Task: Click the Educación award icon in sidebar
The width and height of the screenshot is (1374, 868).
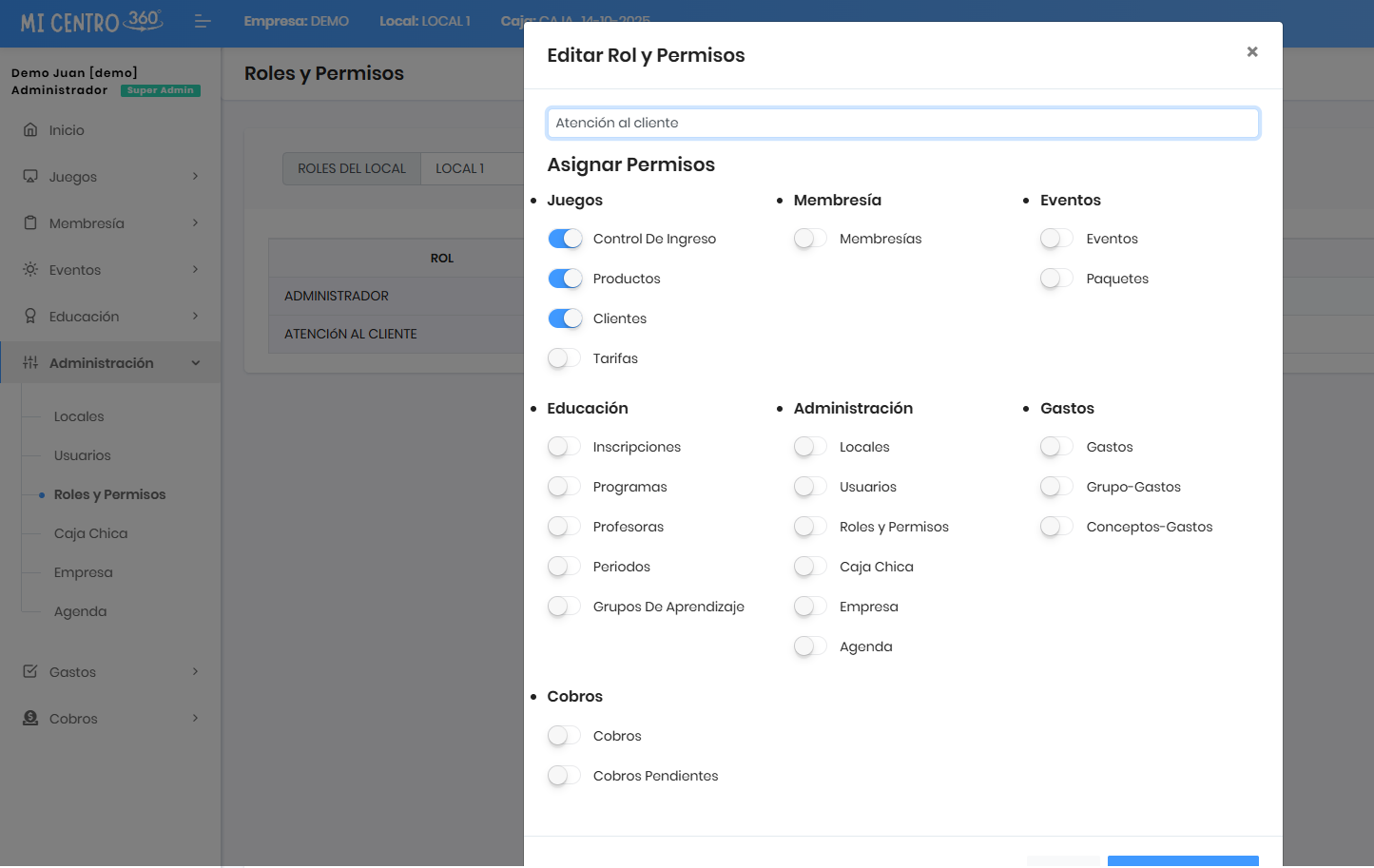Action: point(30,317)
